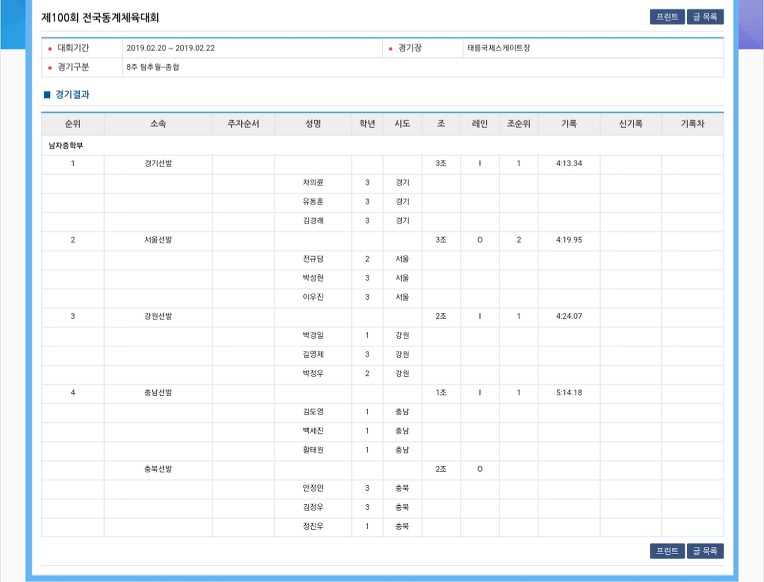Click the 순위 column header
Image resolution: width=764 pixels, height=582 pixels.
73,124
